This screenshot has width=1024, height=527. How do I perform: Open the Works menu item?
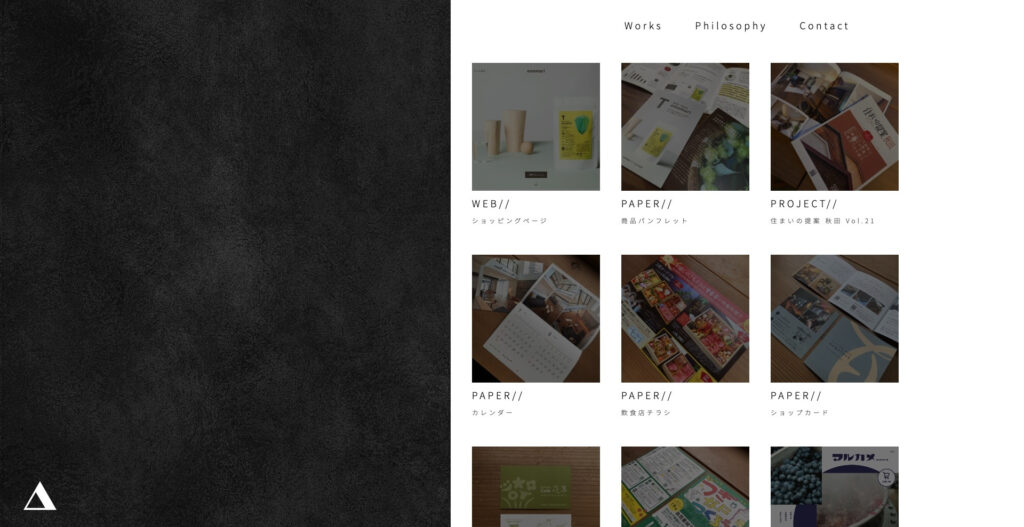643,26
